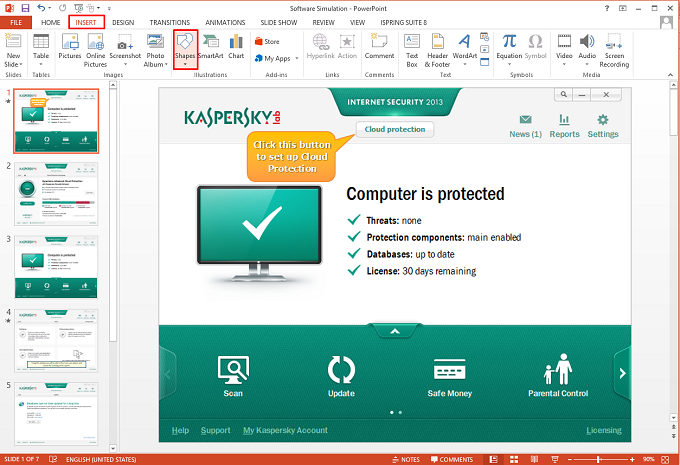Undo the last action
The width and height of the screenshot is (680, 465).
41,8
